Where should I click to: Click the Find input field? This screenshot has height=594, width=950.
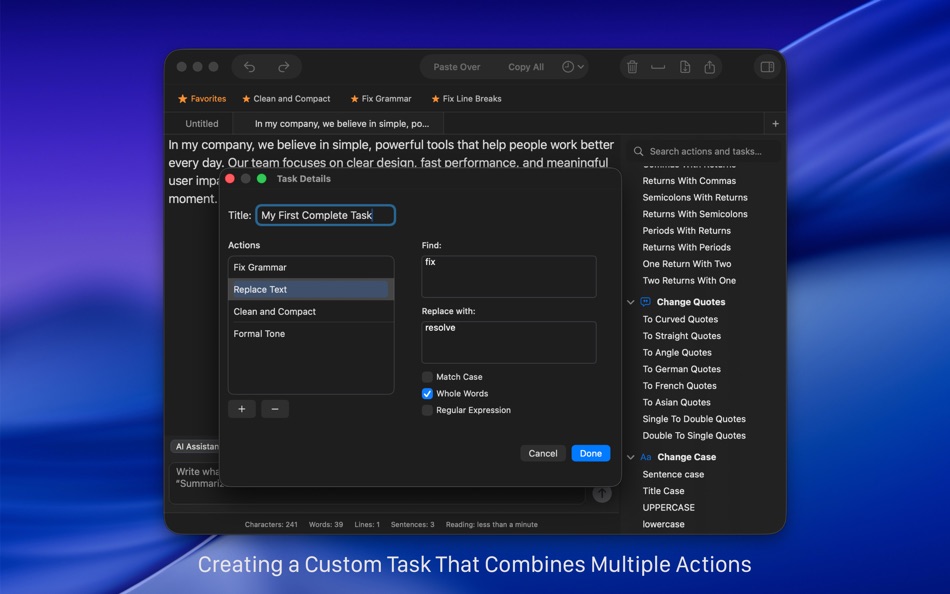click(508, 276)
